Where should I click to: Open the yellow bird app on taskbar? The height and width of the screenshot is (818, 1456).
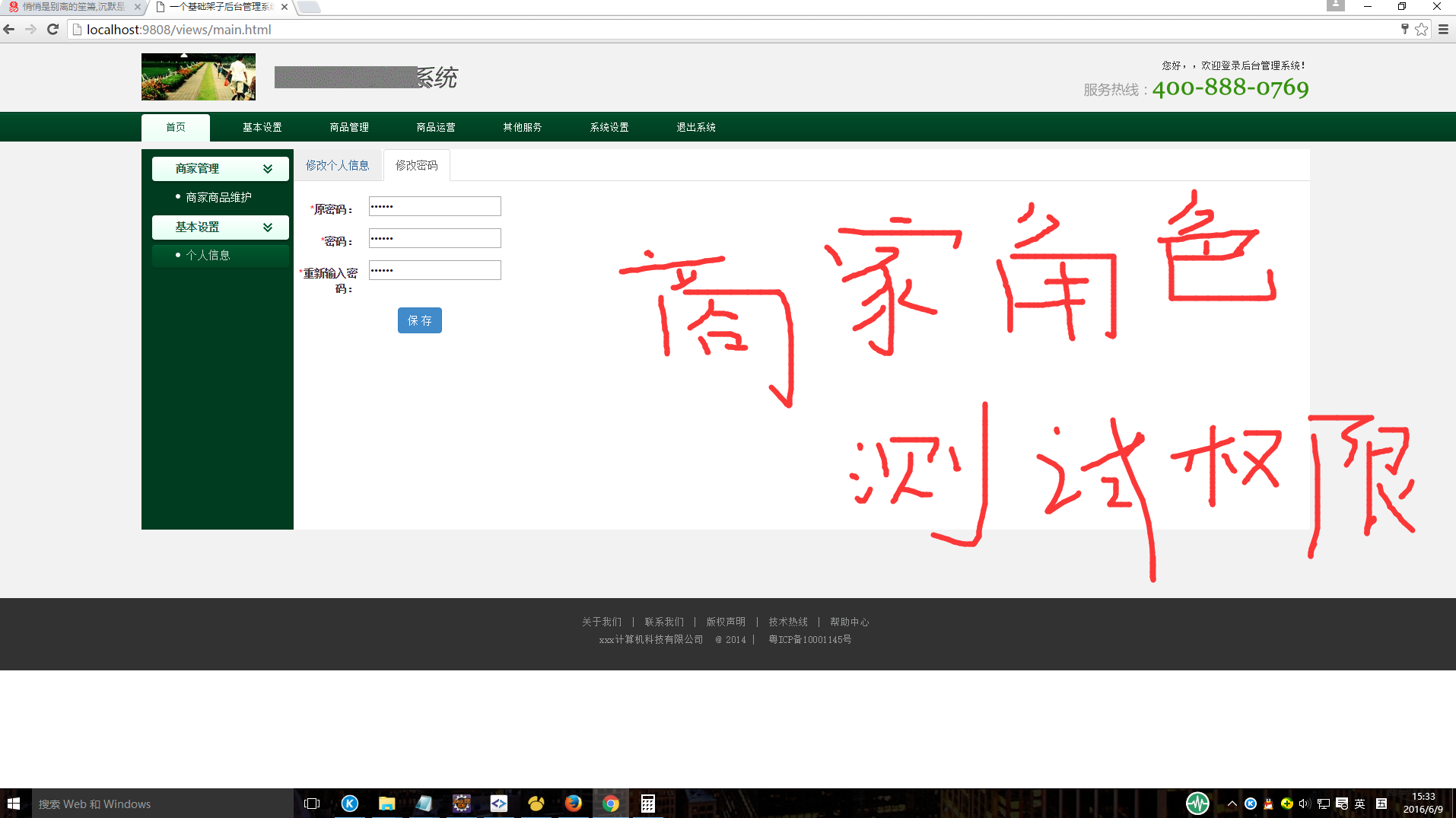coord(536,804)
